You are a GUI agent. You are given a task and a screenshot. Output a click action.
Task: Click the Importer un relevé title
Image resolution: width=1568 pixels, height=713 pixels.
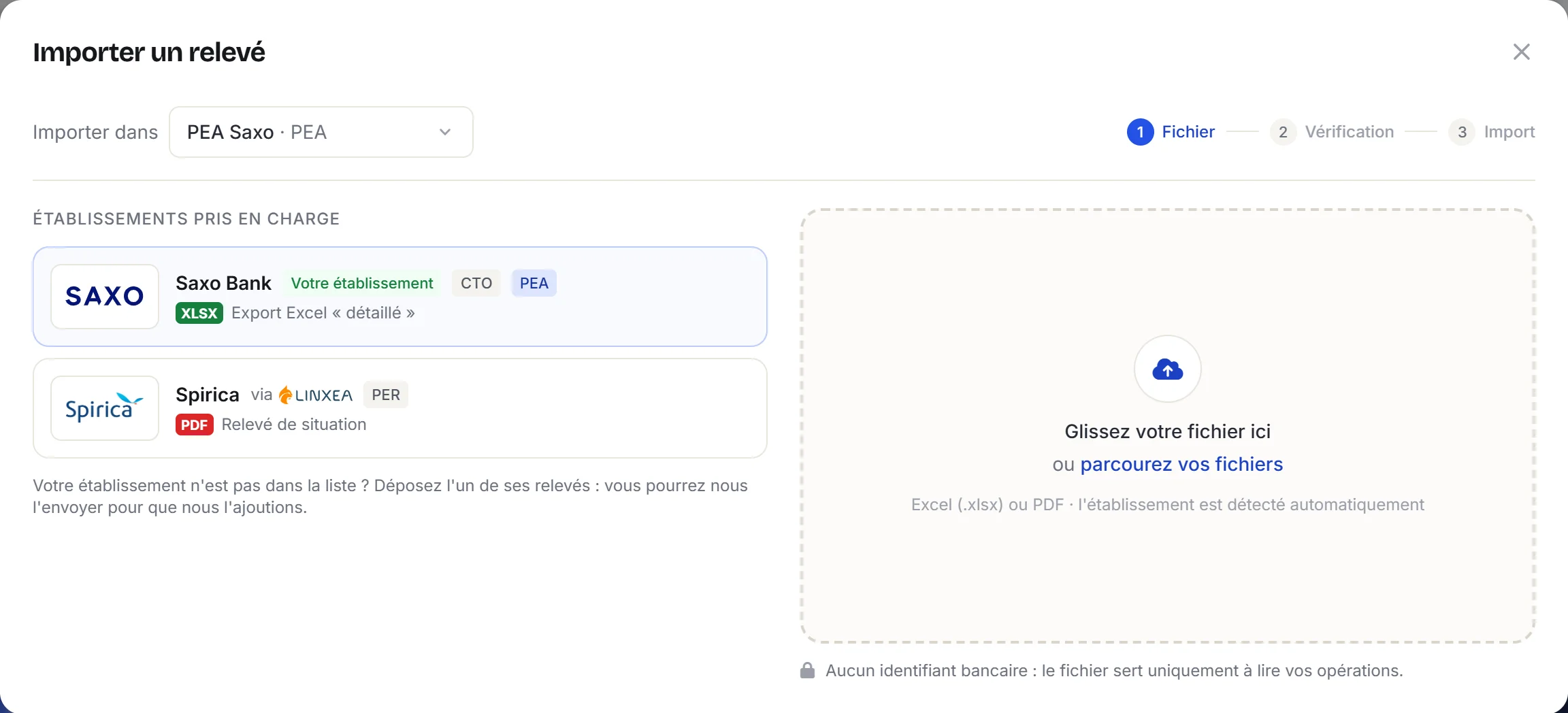(x=149, y=52)
